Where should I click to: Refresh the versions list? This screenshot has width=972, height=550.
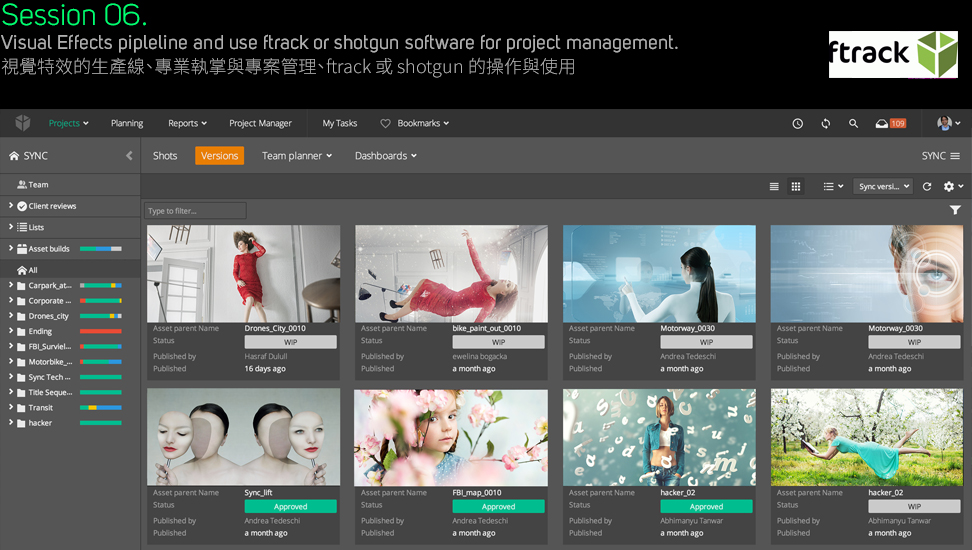[x=927, y=187]
